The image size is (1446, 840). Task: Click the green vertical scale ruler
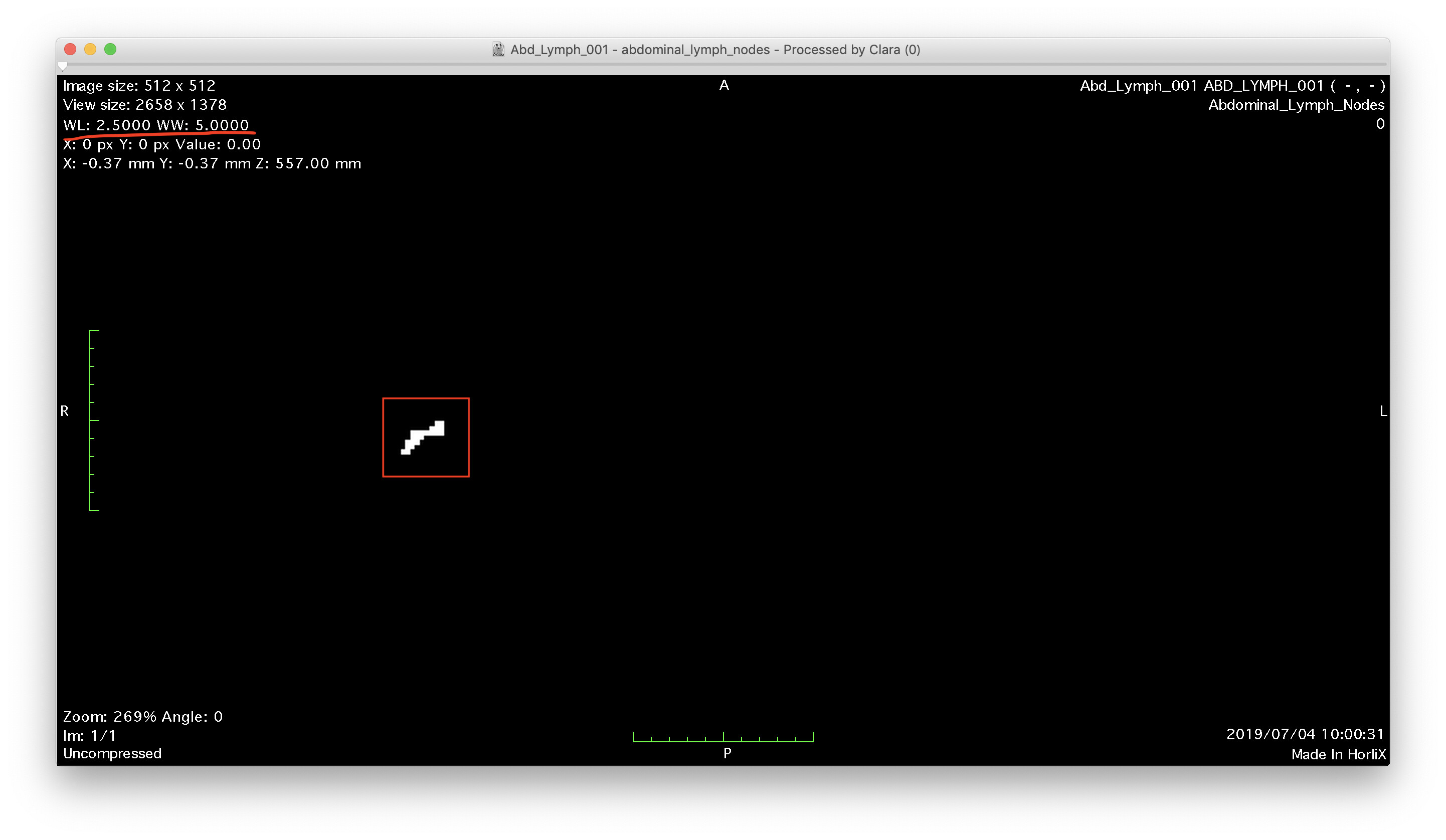coord(94,421)
